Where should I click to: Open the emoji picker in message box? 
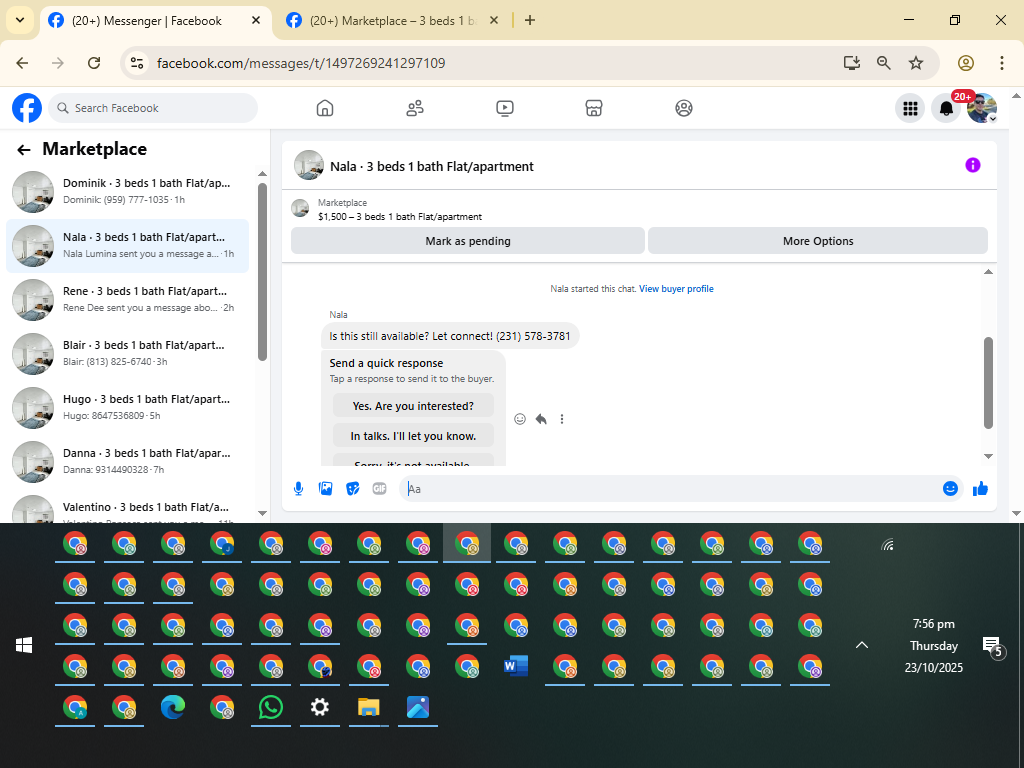950,488
